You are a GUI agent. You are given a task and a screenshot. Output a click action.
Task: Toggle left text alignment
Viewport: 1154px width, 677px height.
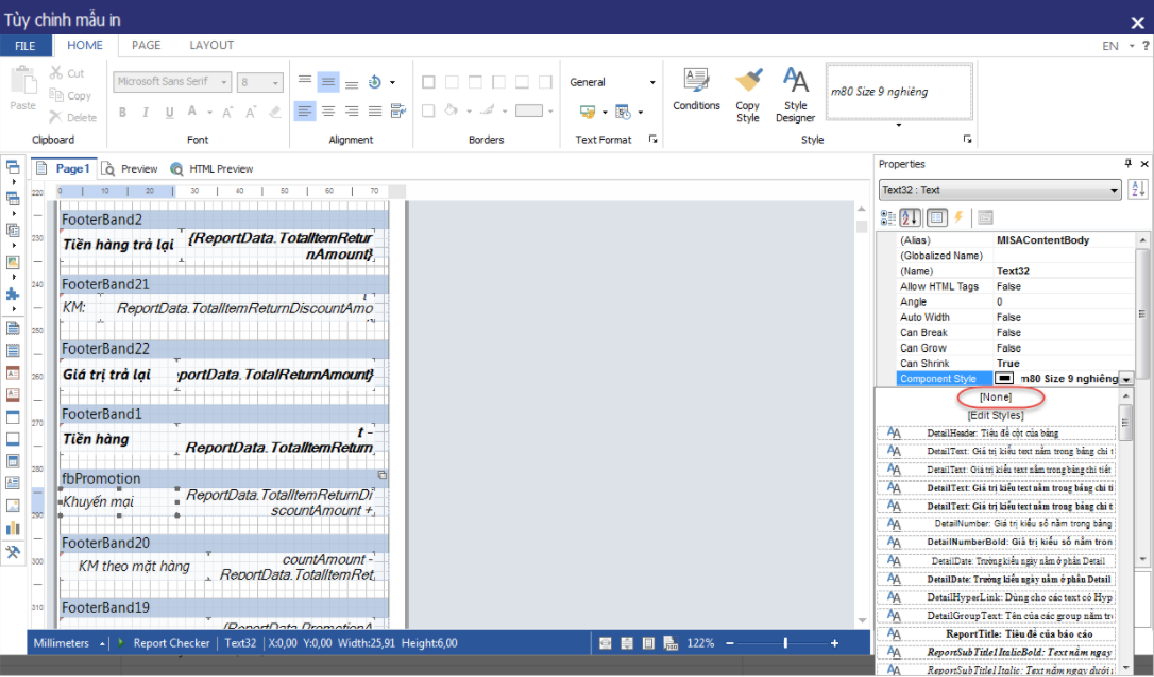[x=305, y=111]
